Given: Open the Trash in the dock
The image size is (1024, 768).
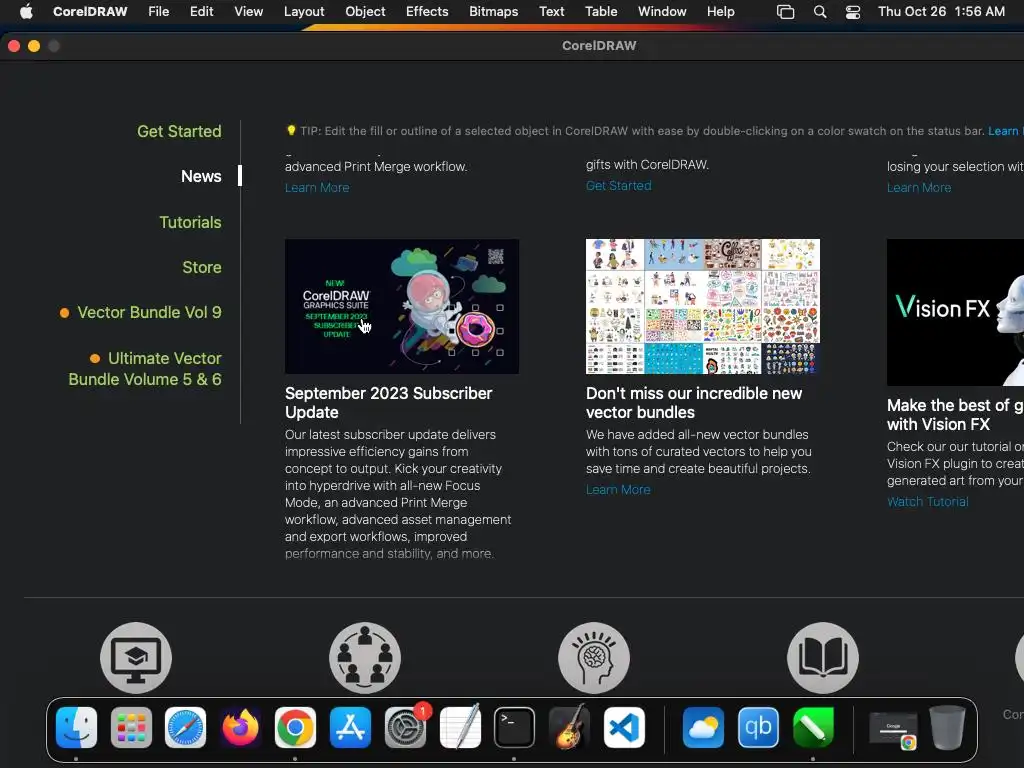Looking at the screenshot, I should coord(948,728).
